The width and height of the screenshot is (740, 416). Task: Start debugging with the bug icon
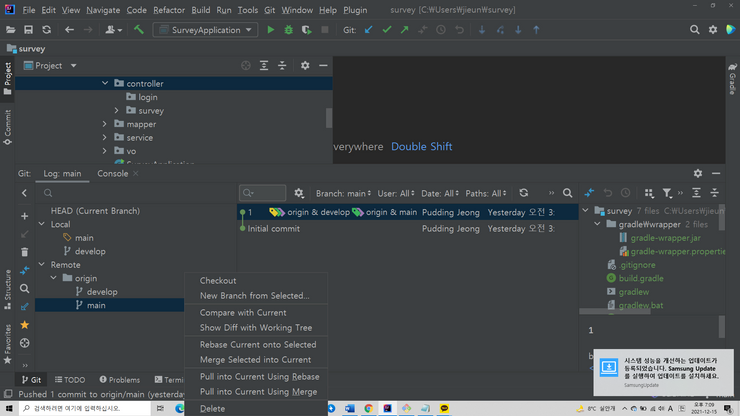pos(288,30)
